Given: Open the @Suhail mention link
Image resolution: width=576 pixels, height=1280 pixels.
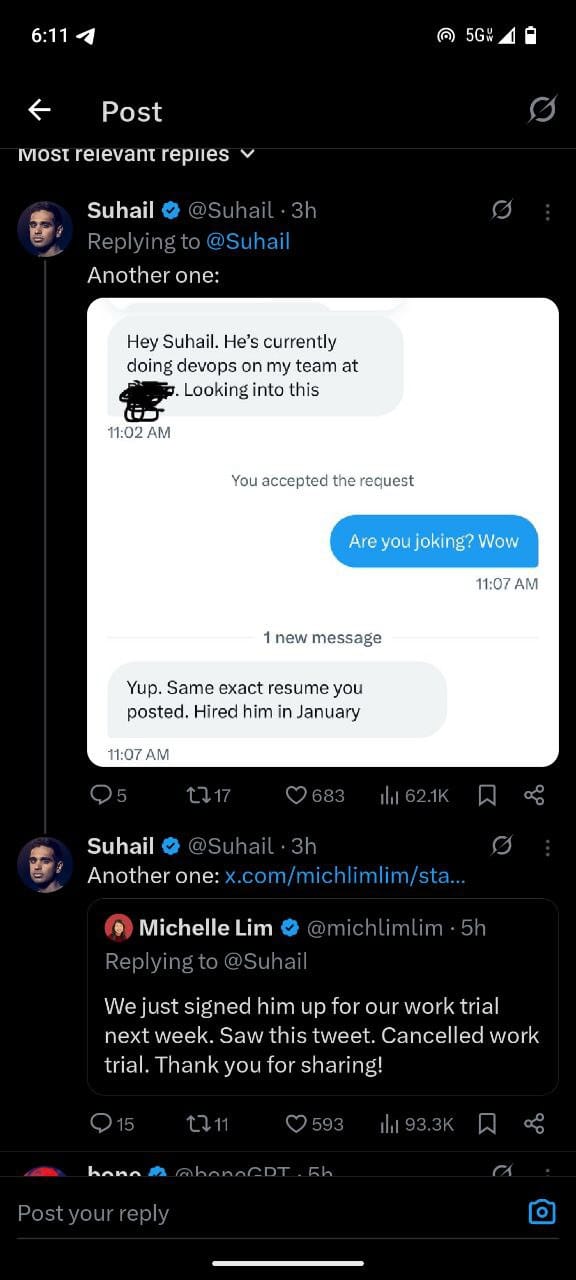Looking at the screenshot, I should (x=248, y=241).
